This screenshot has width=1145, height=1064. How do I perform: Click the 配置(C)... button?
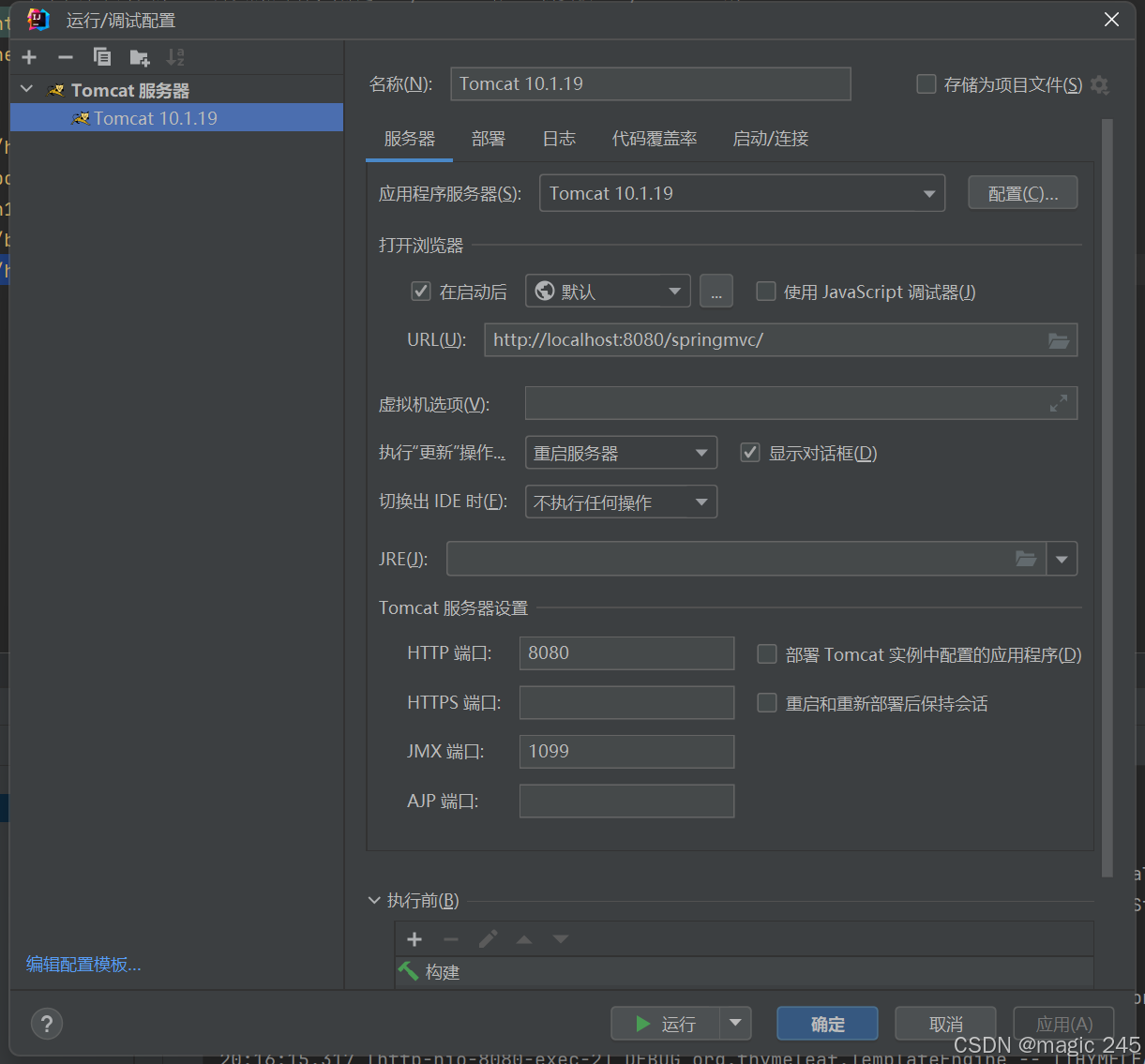pos(1023,193)
